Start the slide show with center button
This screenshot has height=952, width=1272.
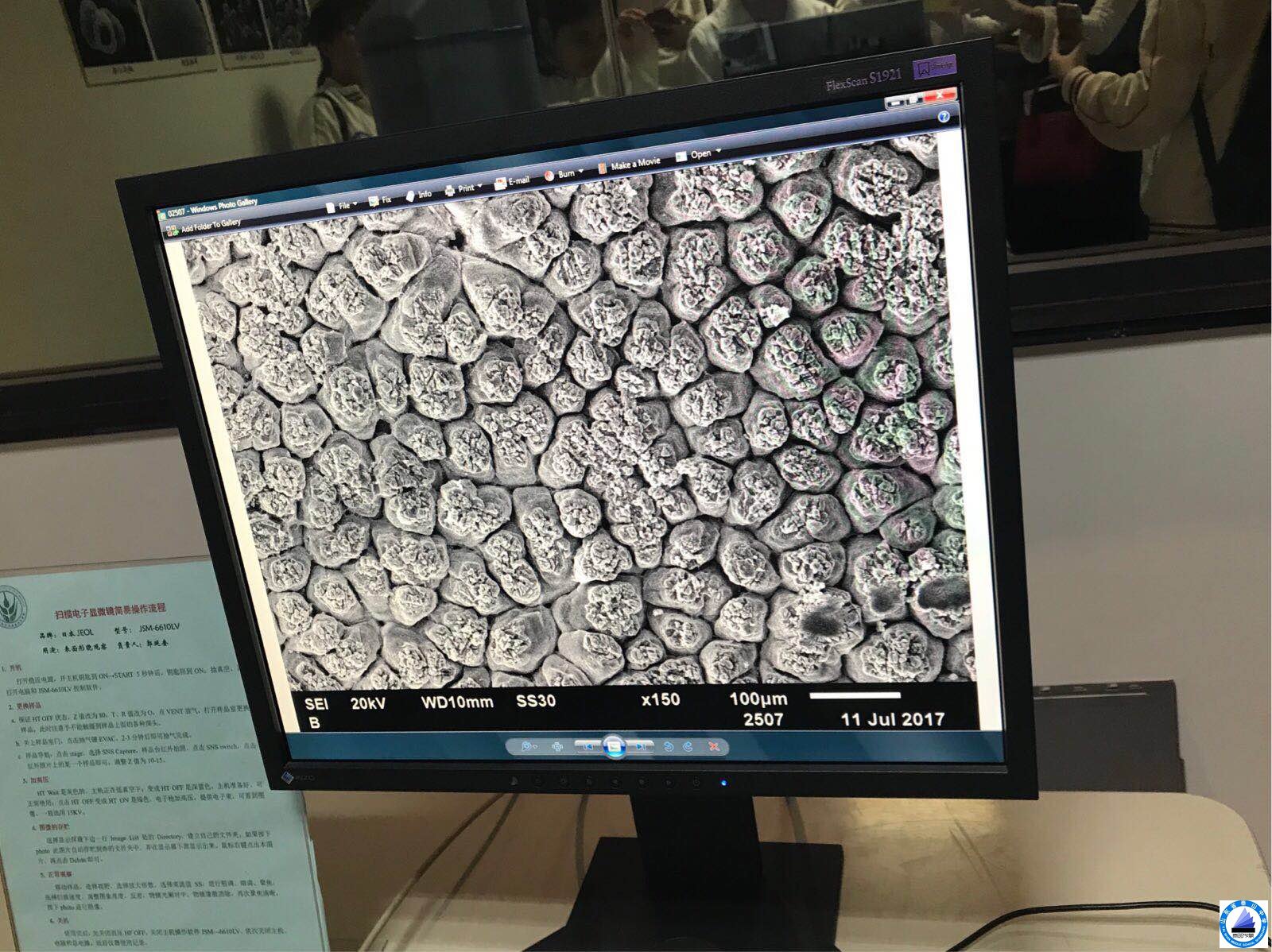[x=613, y=746]
